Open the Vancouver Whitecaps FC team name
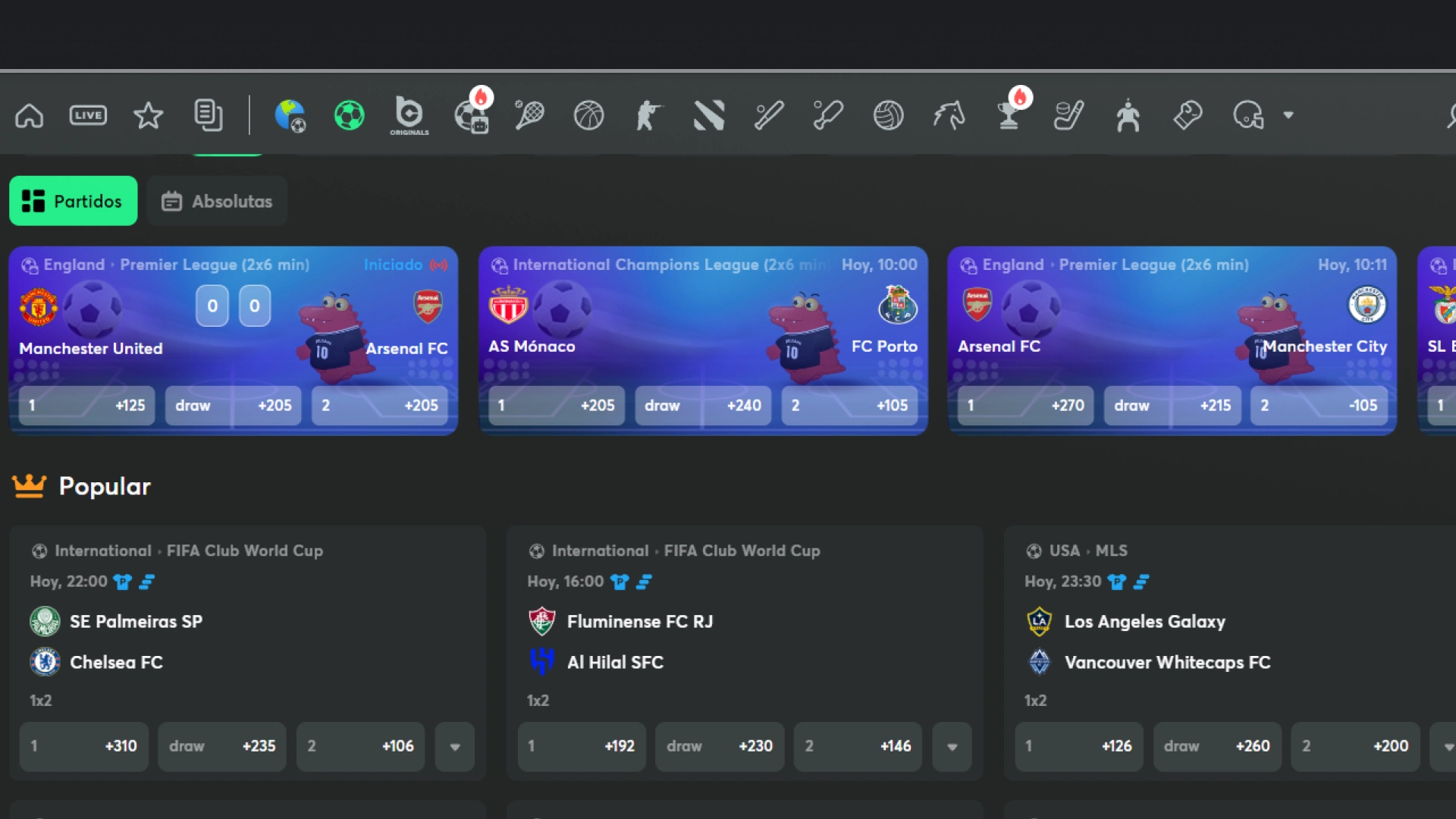This screenshot has width=1456, height=819. (1167, 662)
